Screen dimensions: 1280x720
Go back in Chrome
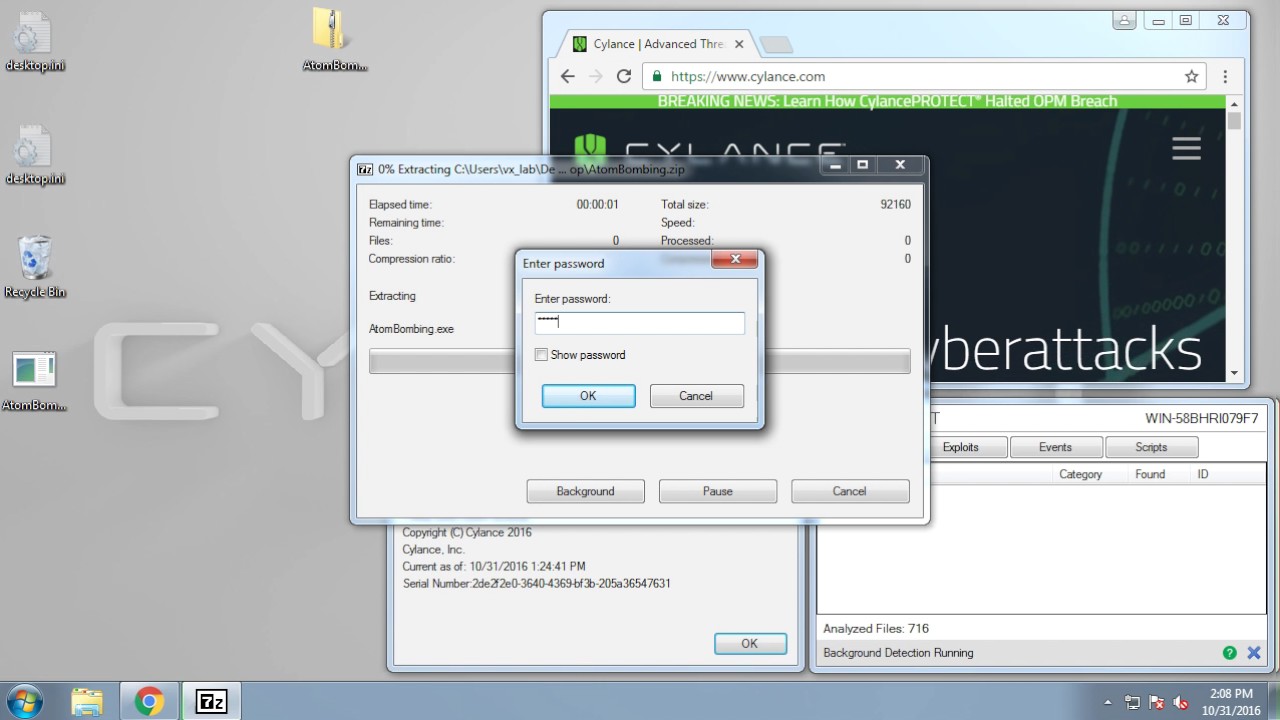pyautogui.click(x=567, y=76)
